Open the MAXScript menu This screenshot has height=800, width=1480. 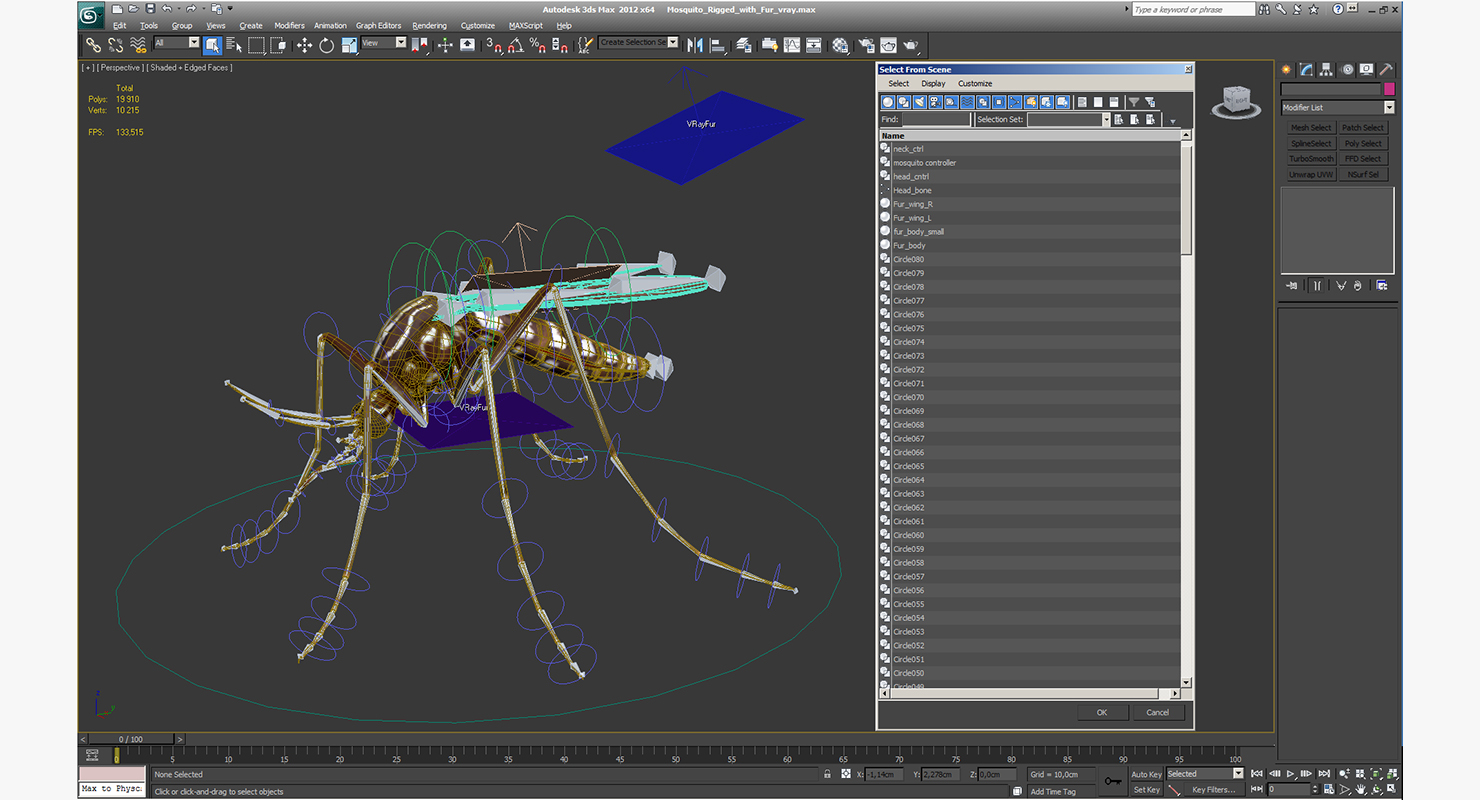tap(525, 26)
